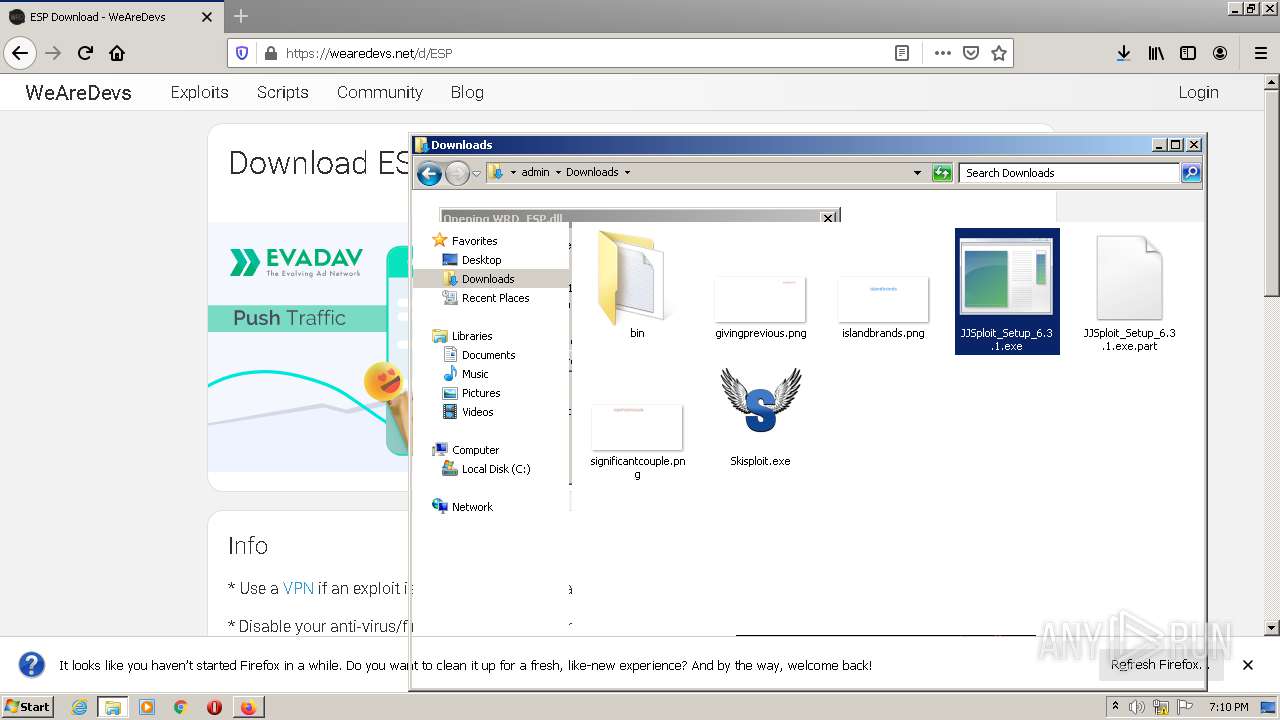This screenshot has width=1280, height=720.
Task: Open Community menu on WeAreDevs
Action: (x=379, y=92)
